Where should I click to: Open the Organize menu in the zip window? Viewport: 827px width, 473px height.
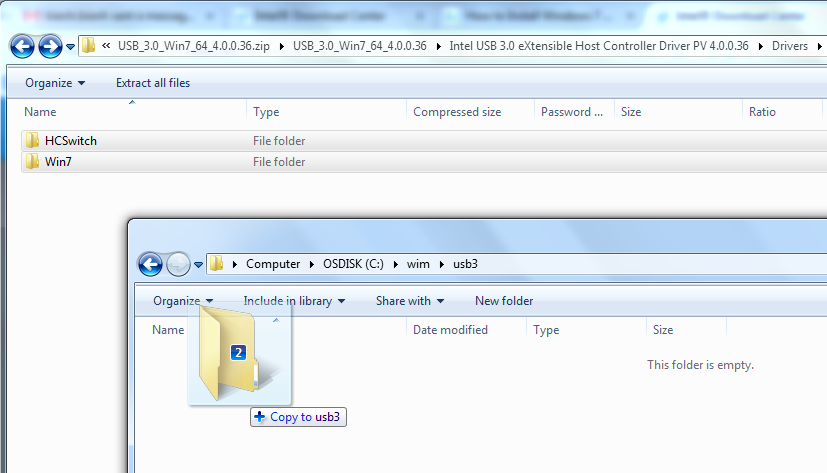point(55,83)
